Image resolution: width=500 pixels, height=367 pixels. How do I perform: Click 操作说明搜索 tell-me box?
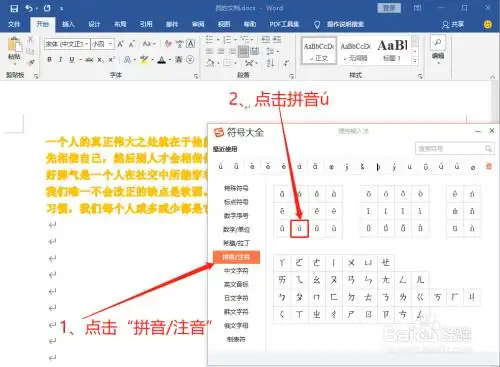point(345,24)
